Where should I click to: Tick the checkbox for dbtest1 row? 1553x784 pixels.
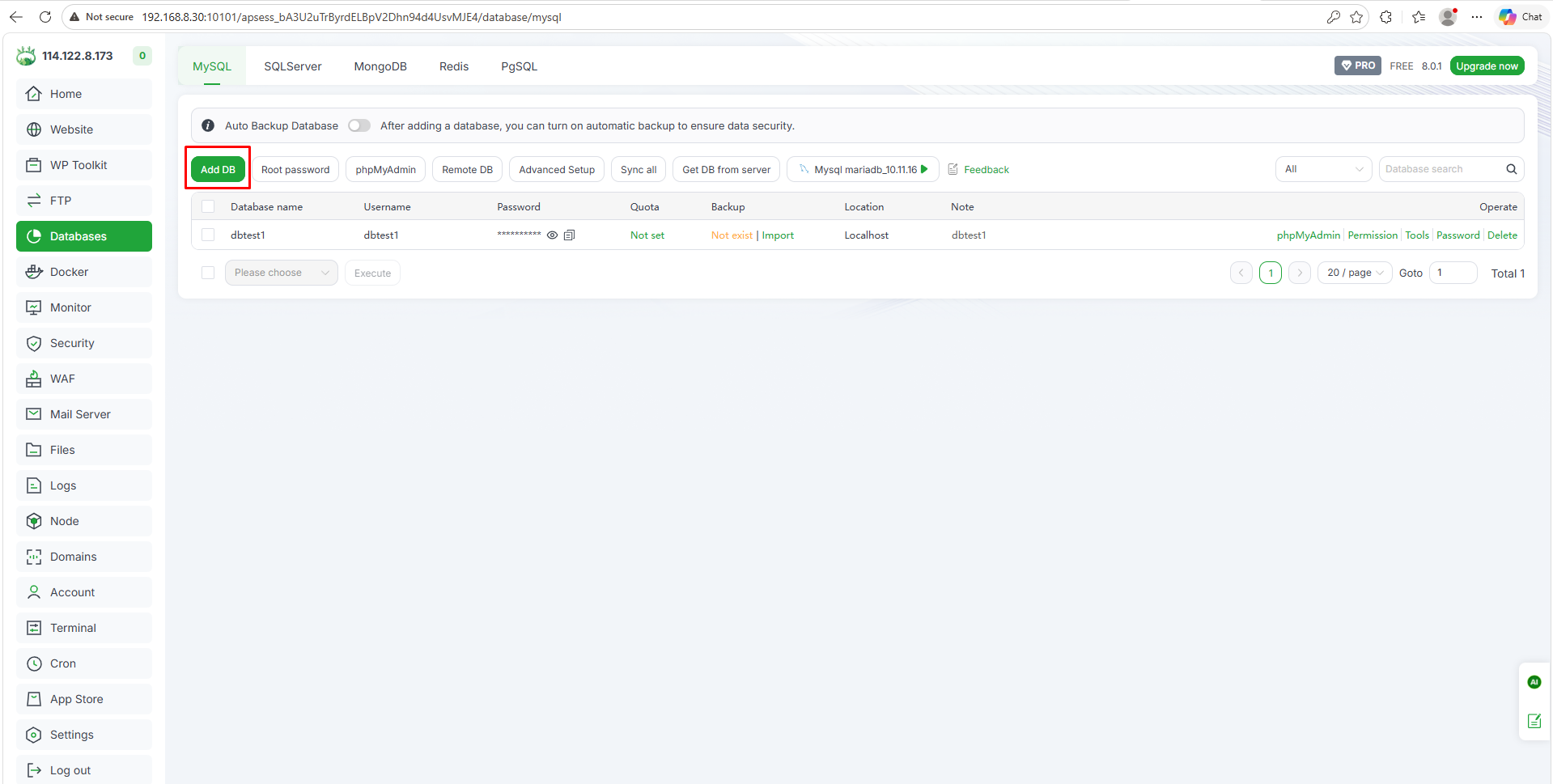click(x=208, y=235)
